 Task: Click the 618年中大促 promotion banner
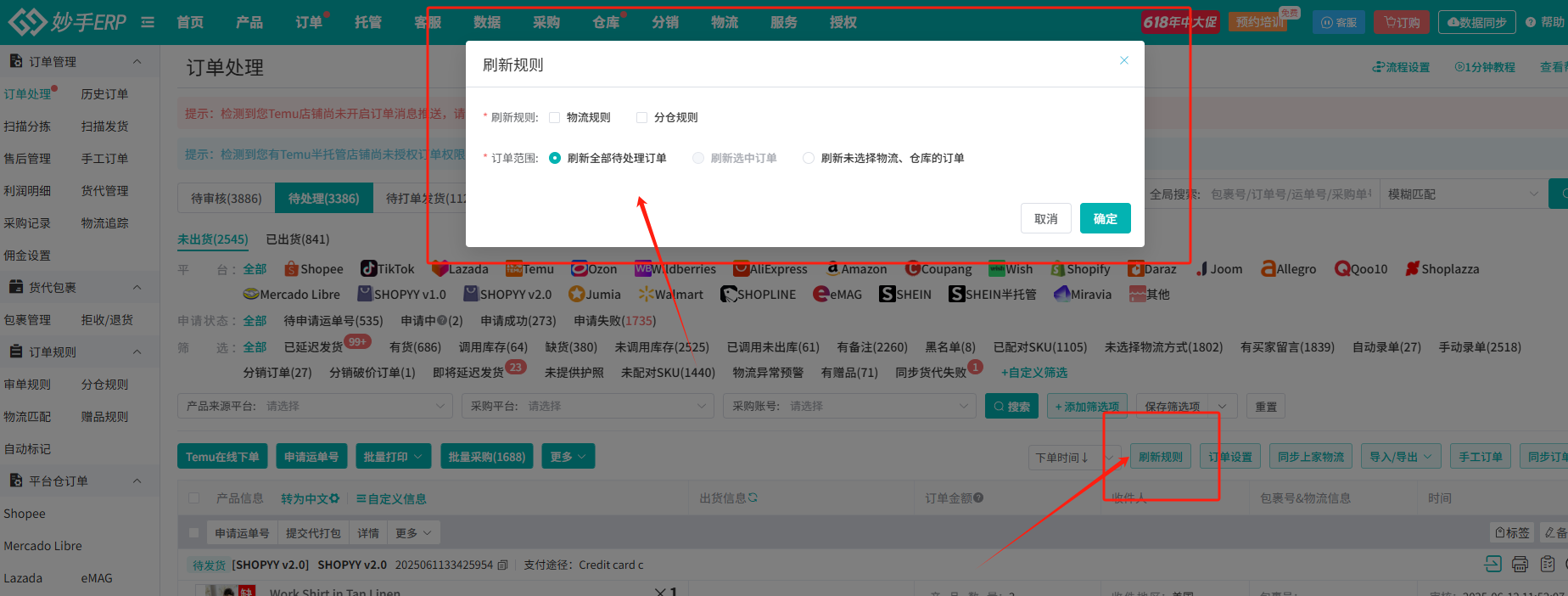click(x=1180, y=22)
